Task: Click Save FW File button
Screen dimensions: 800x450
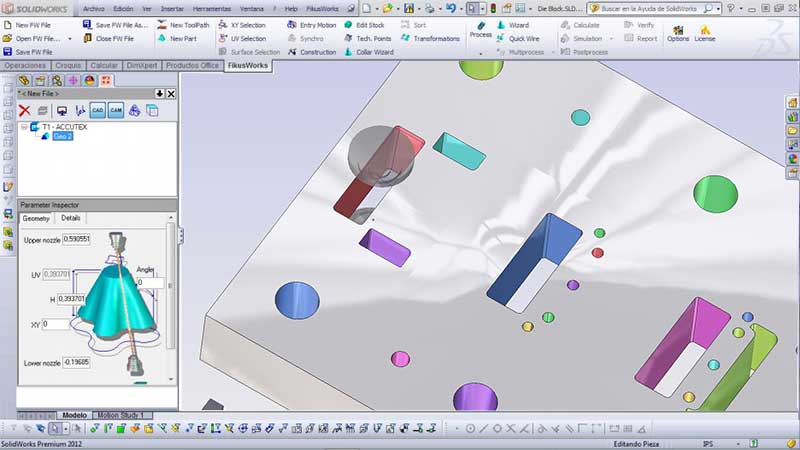Action: [28, 52]
